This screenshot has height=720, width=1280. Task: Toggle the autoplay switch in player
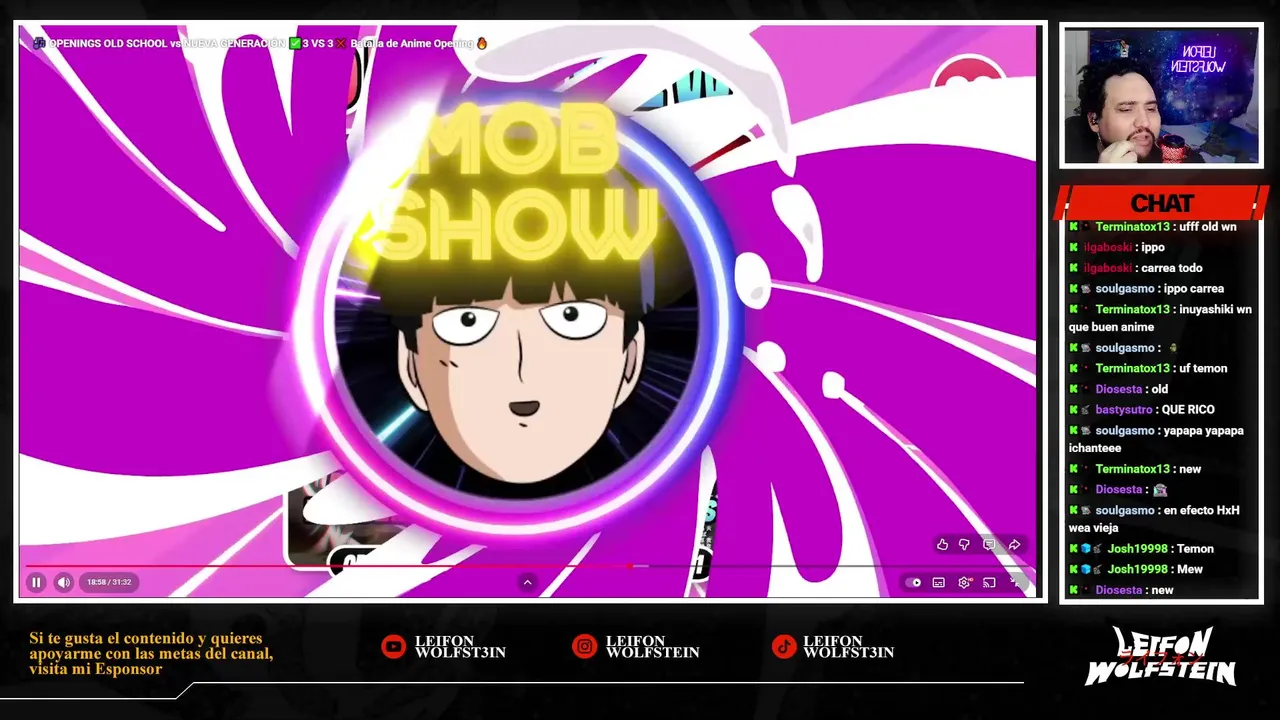(913, 582)
